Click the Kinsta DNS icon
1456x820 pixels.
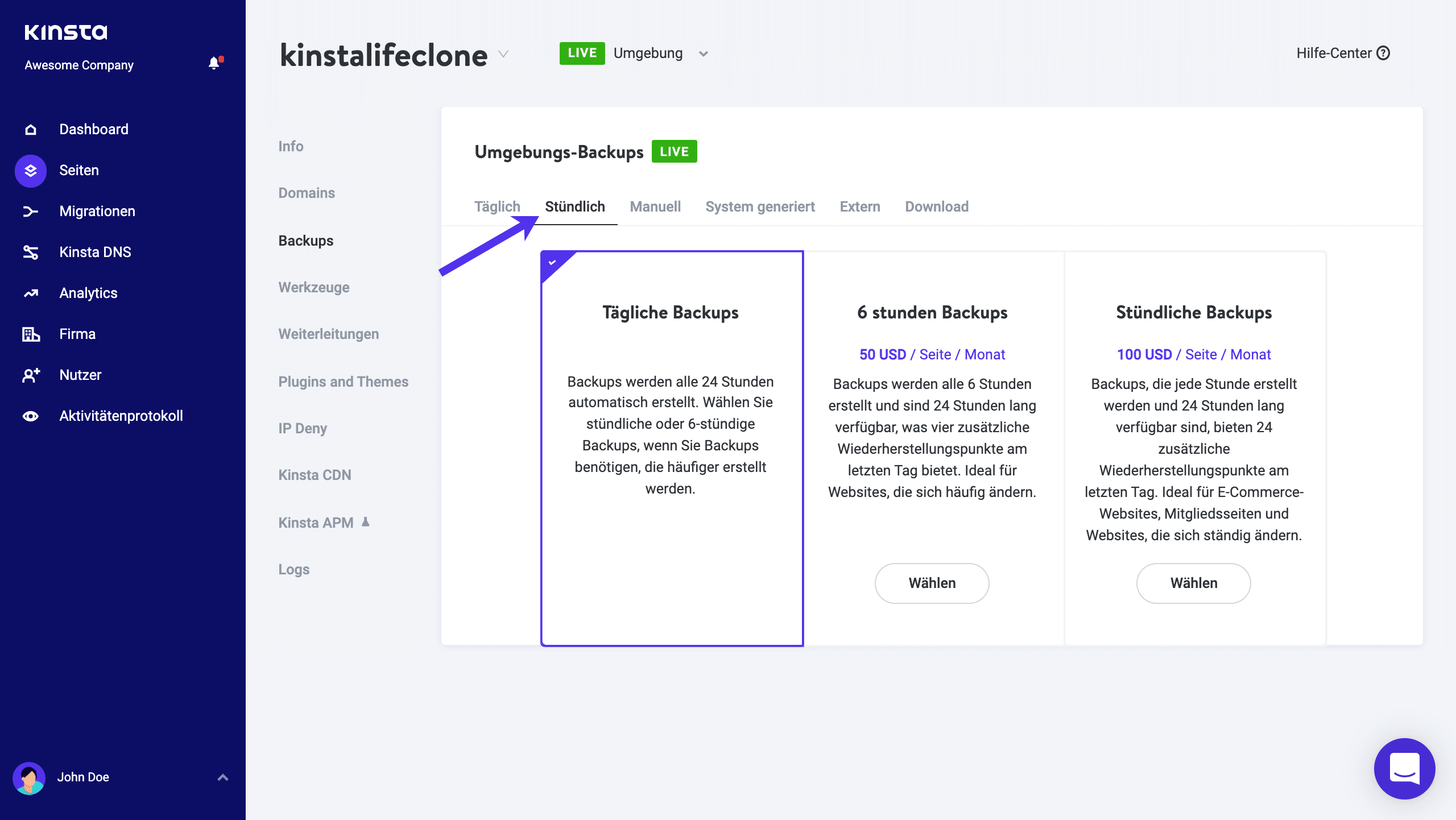(31, 252)
